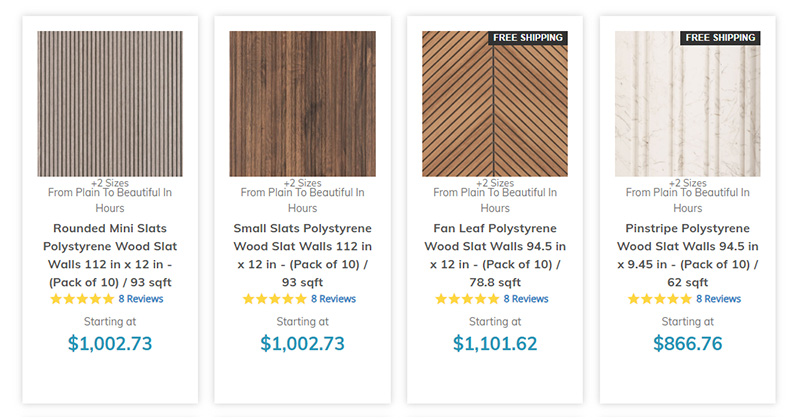The height and width of the screenshot is (420, 800).
Task: Click the $866.76 Pinstripe price
Action: point(687,343)
